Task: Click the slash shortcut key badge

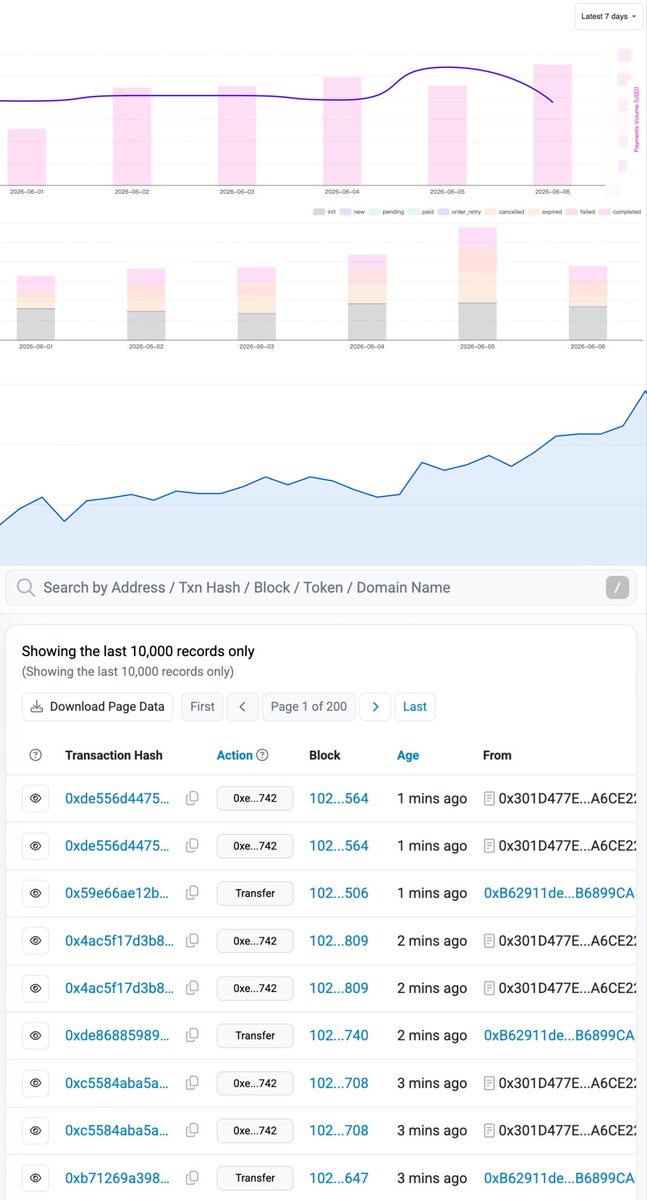Action: tap(619, 588)
